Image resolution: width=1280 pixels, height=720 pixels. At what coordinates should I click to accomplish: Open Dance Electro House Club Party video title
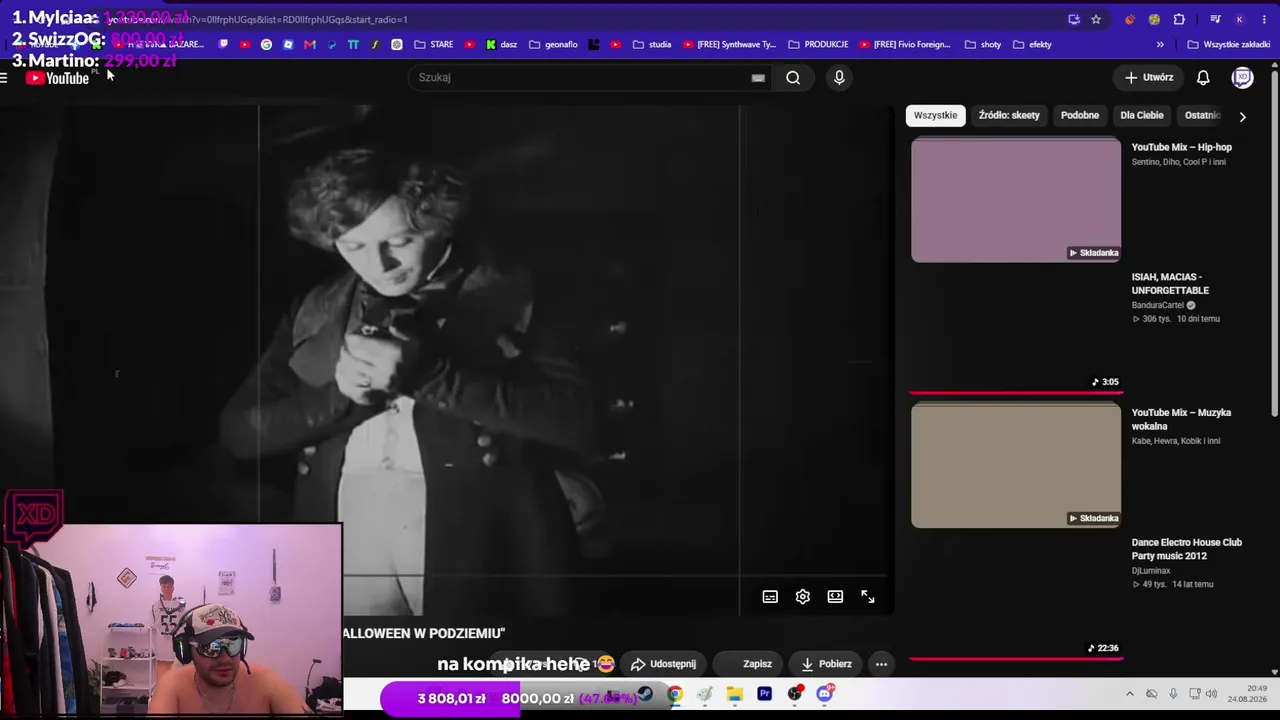click(x=1187, y=549)
